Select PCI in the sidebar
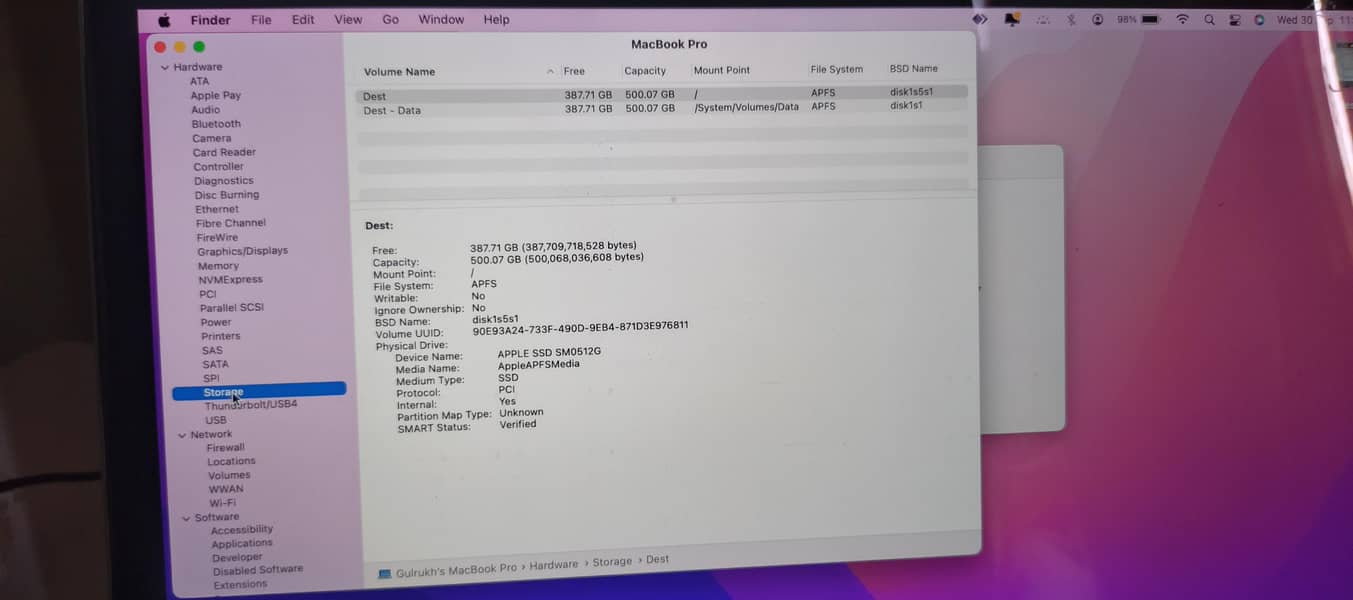The height and width of the screenshot is (600, 1353). tap(207, 294)
